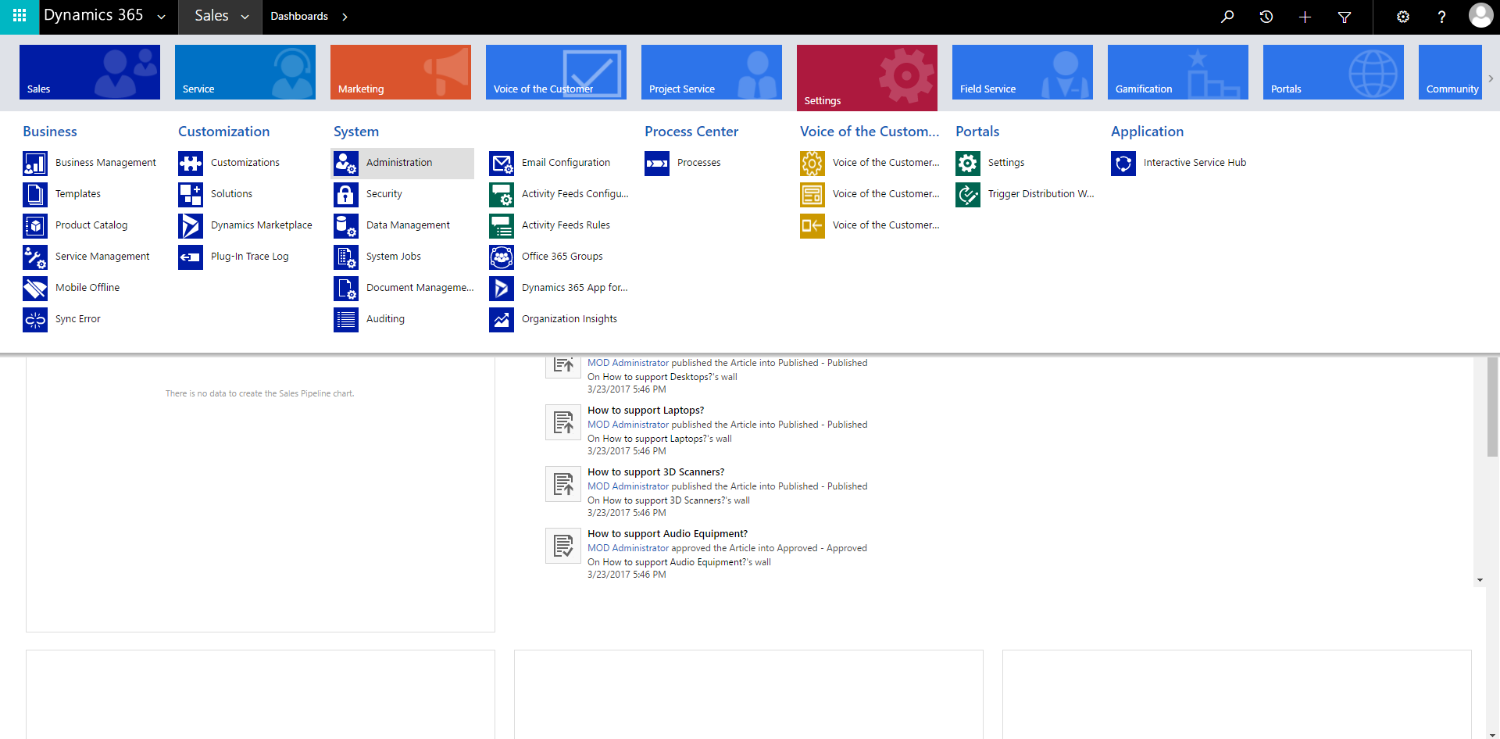Click the Solutions icon
Viewport: 1500px width, 739px height.
190,194
